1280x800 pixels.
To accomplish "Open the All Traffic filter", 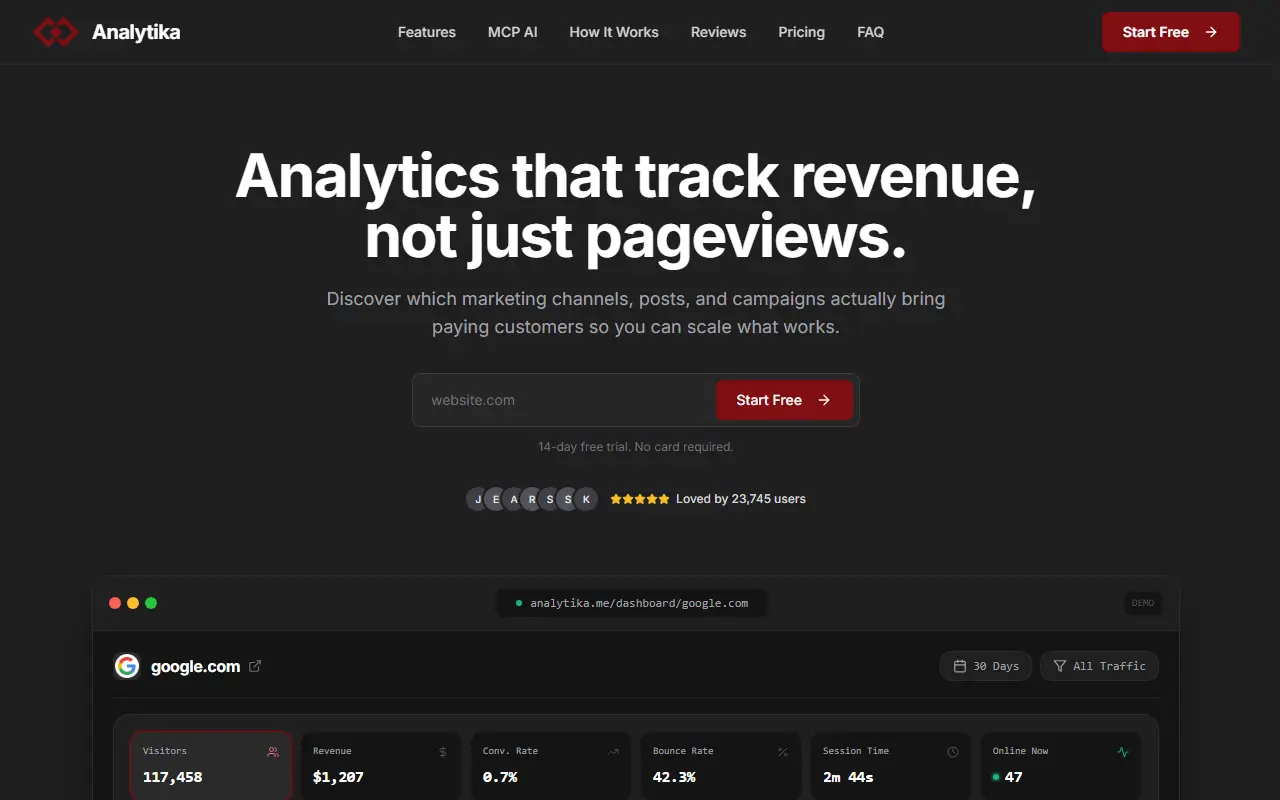I will point(1099,666).
